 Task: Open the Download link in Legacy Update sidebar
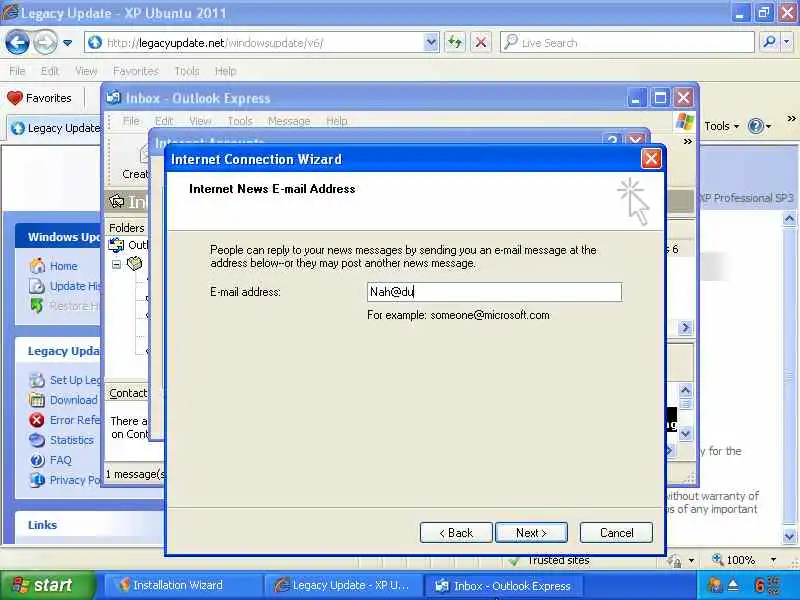[73, 400]
